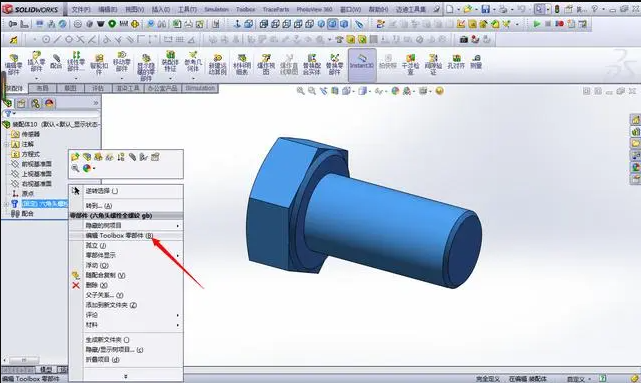Expand the panel with double chevron arrow
The width and height of the screenshot is (641, 383).
(96, 103)
